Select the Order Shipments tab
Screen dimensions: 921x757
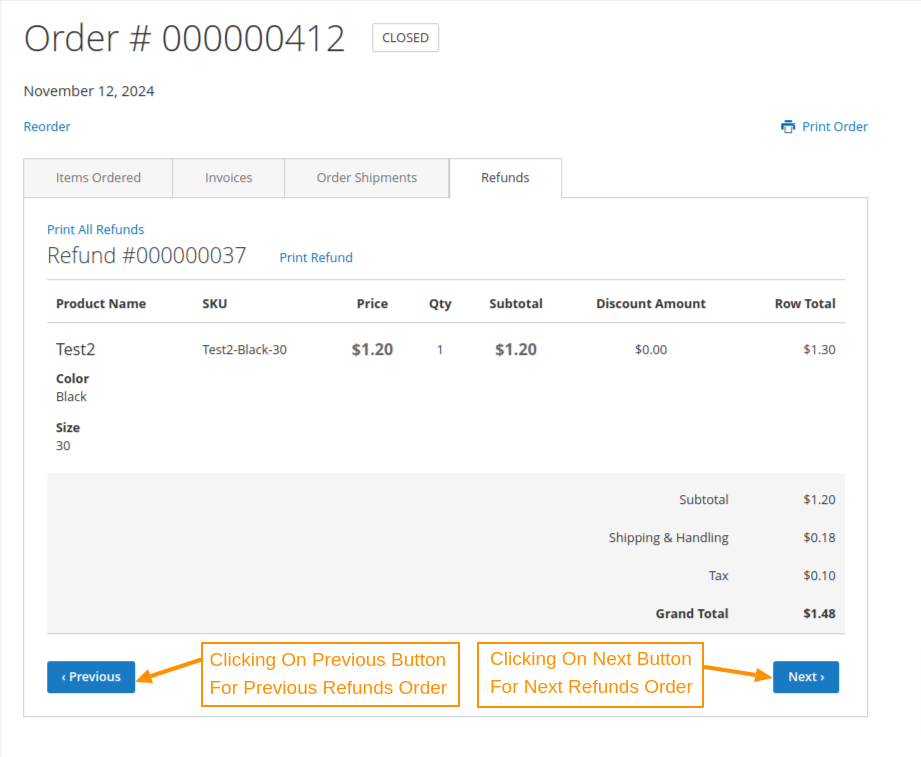366,178
